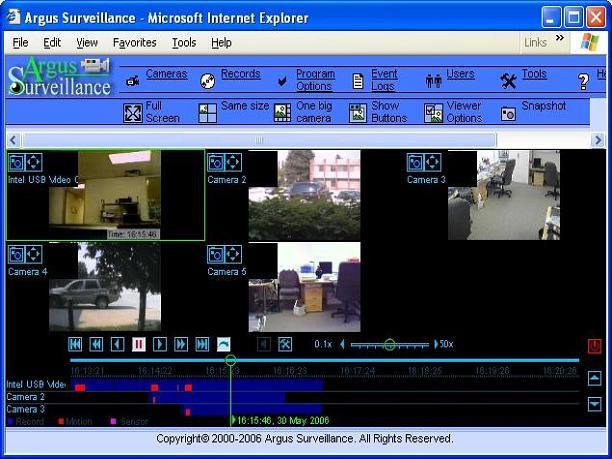The image size is (612, 459).
Task: Open Viewer Options
Action: point(453,112)
